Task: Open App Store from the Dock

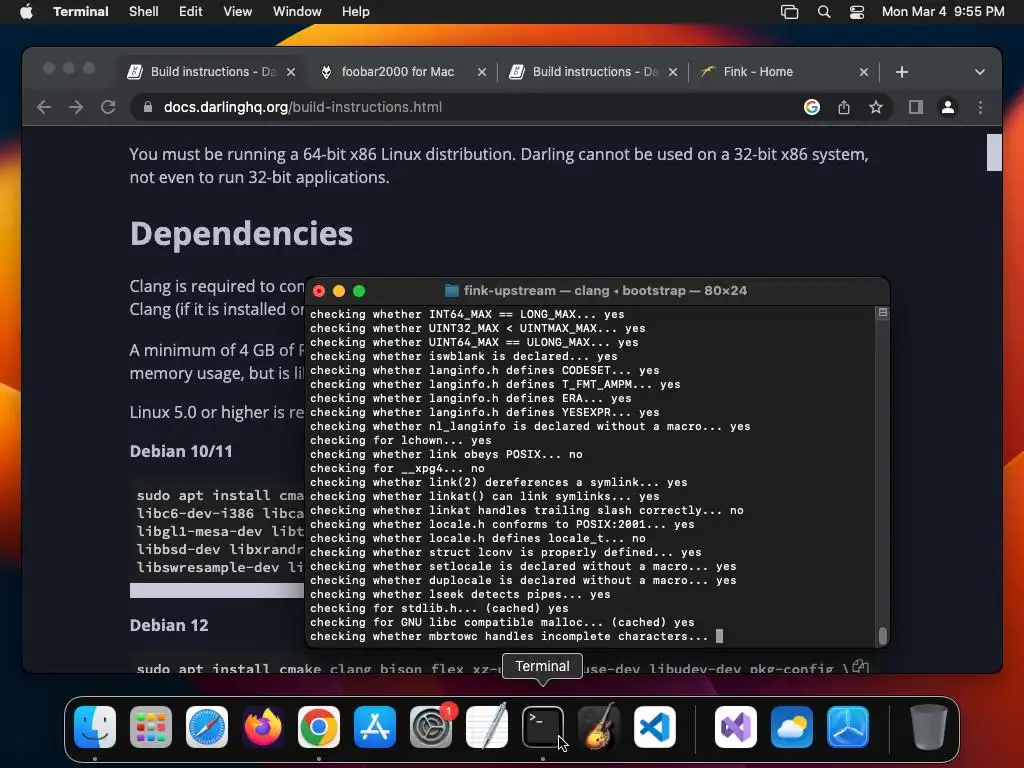Action: 375,727
